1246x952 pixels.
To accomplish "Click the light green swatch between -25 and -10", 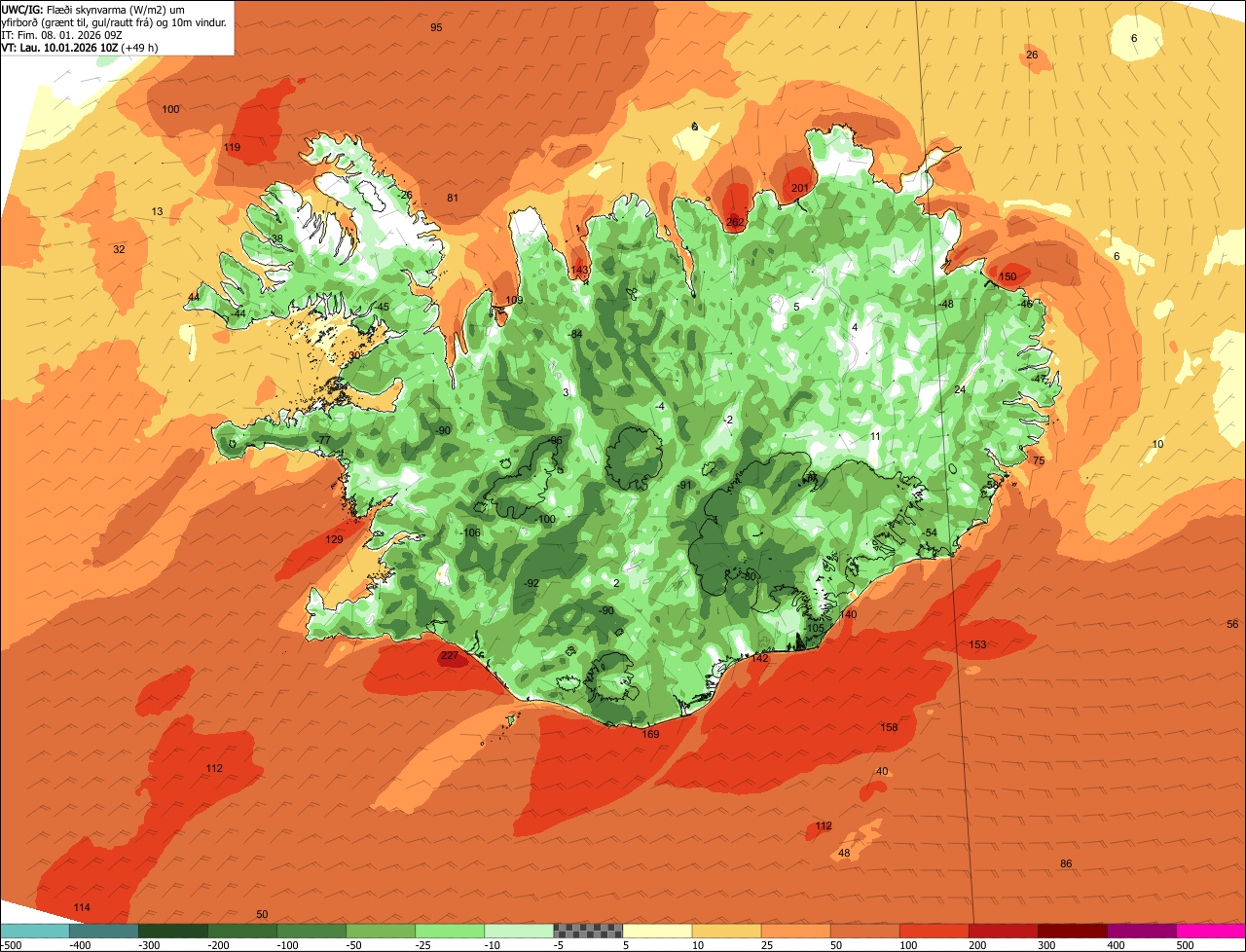I will (x=450, y=931).
